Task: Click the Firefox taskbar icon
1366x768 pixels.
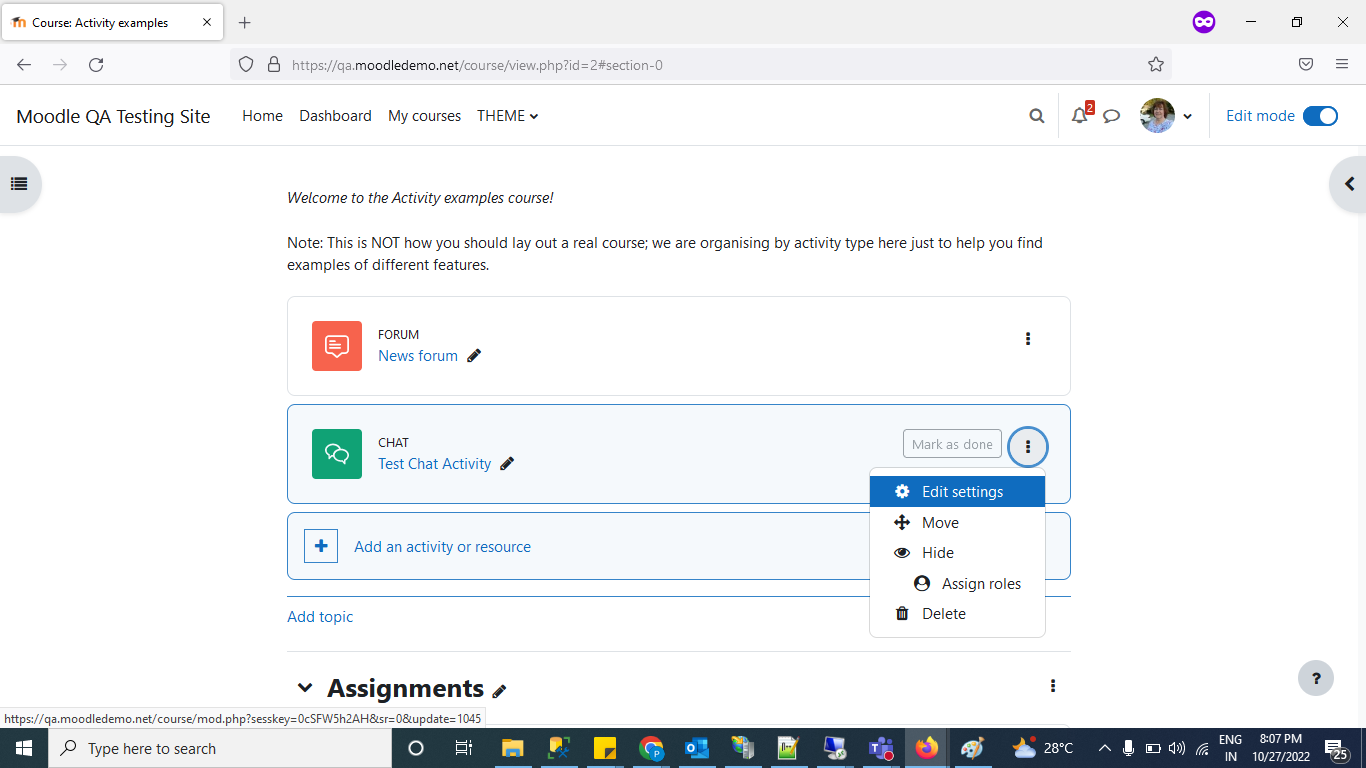Action: pyautogui.click(x=927, y=748)
